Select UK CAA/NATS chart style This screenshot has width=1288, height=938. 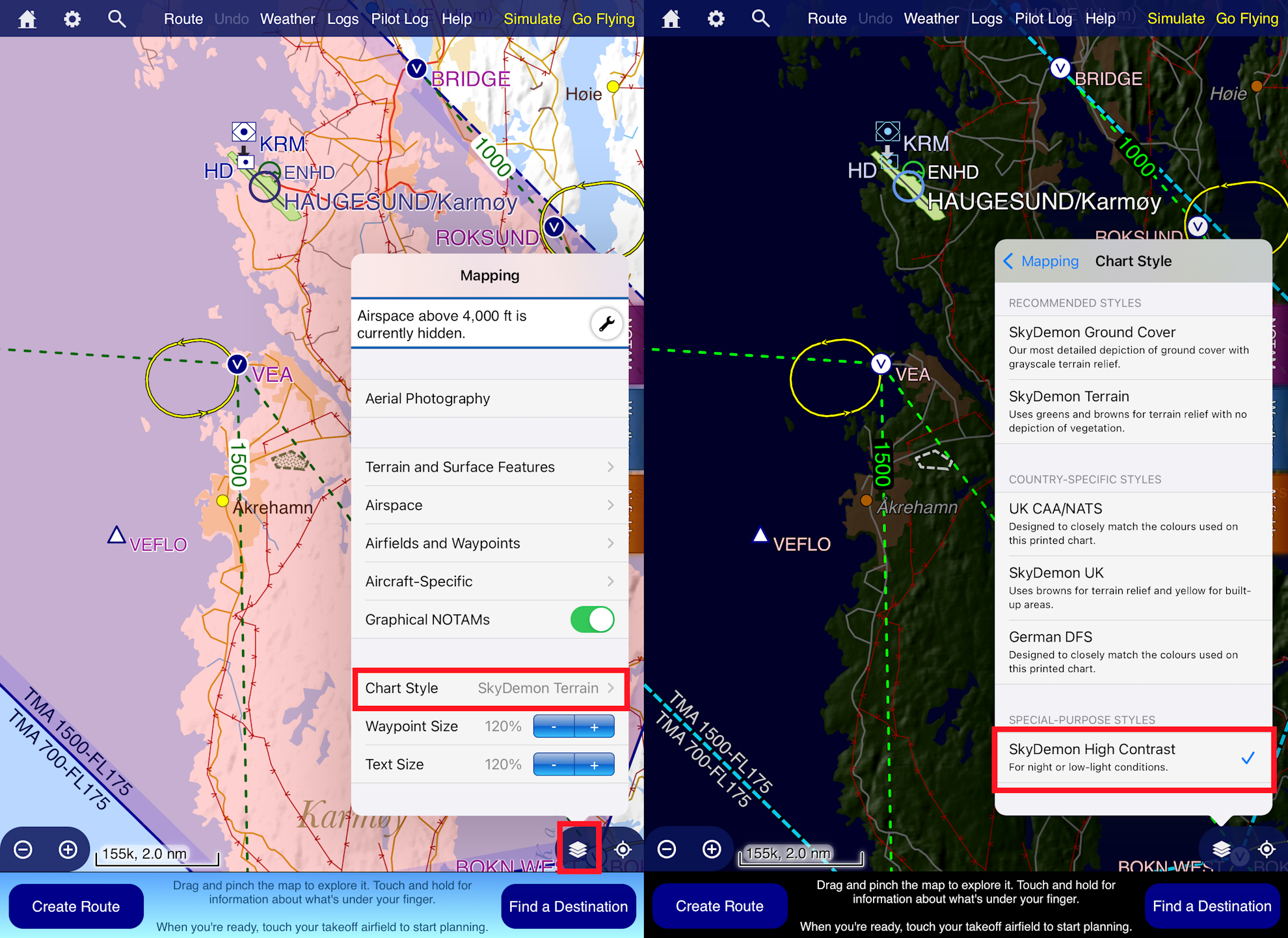1133,524
